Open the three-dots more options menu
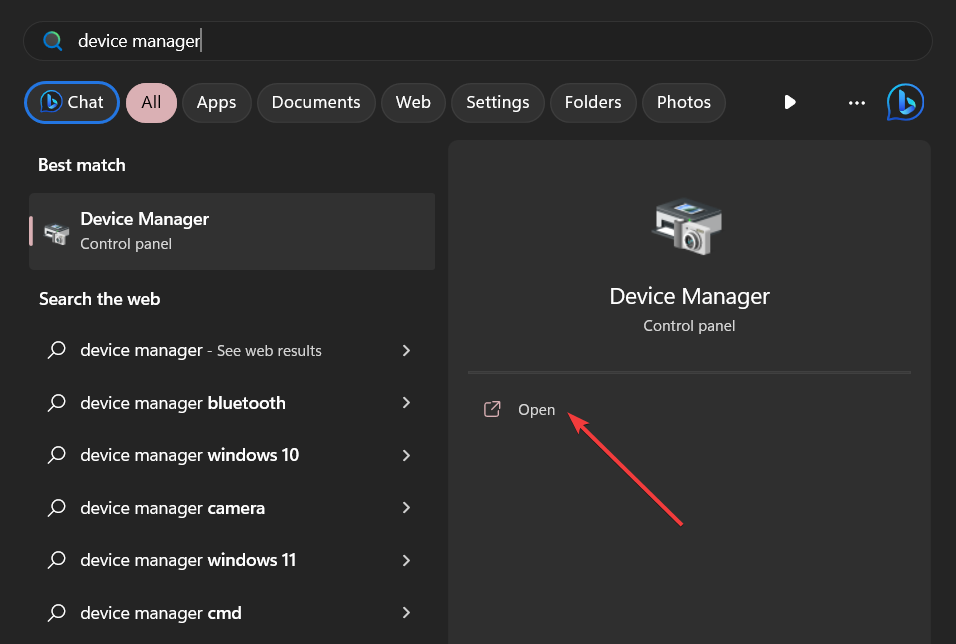The image size is (956, 644). point(856,102)
